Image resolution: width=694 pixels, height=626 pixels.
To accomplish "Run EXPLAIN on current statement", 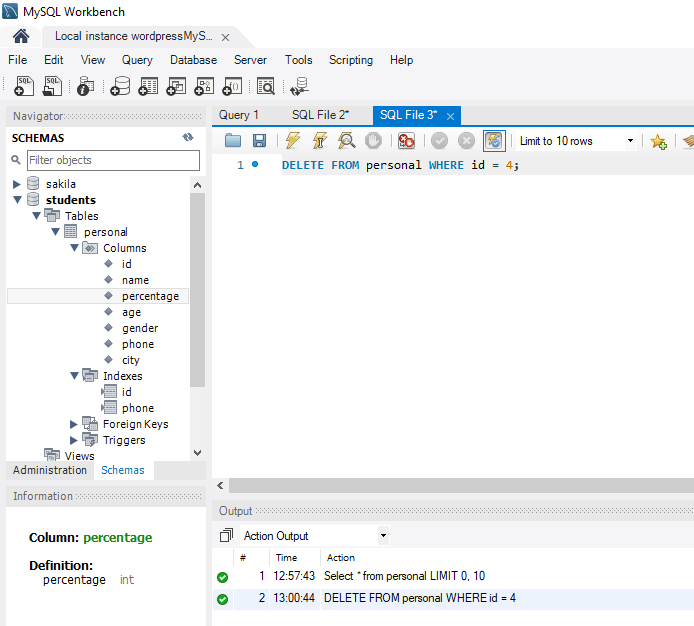I will point(347,141).
